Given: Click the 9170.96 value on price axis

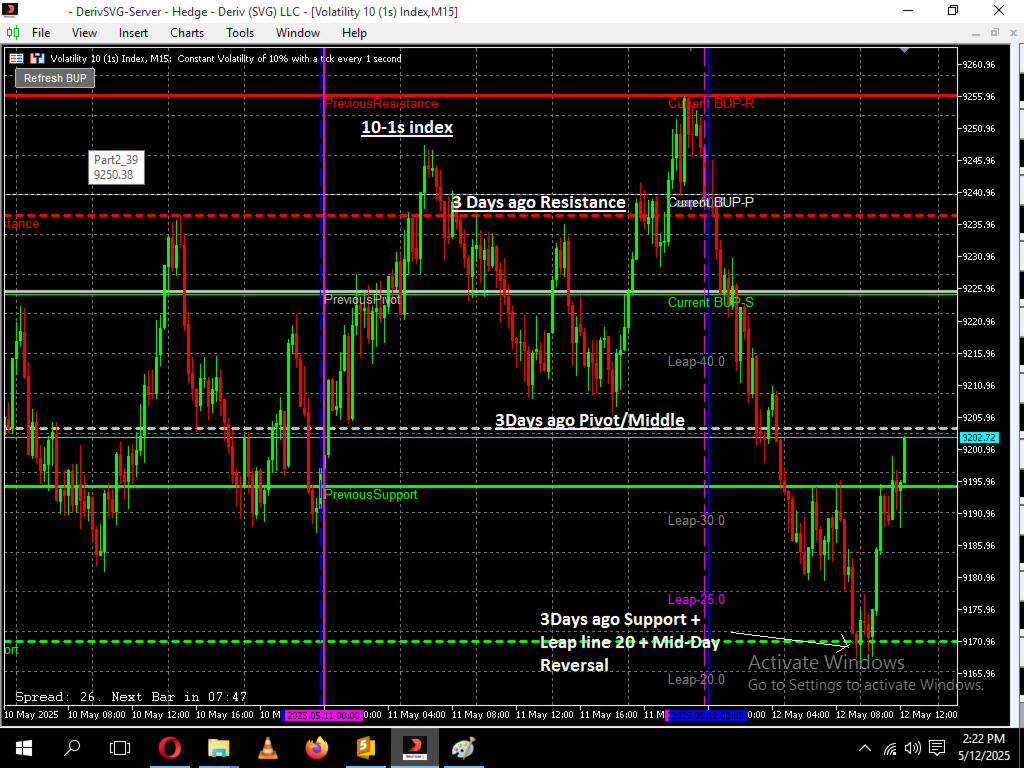Looking at the screenshot, I should 979,642.
